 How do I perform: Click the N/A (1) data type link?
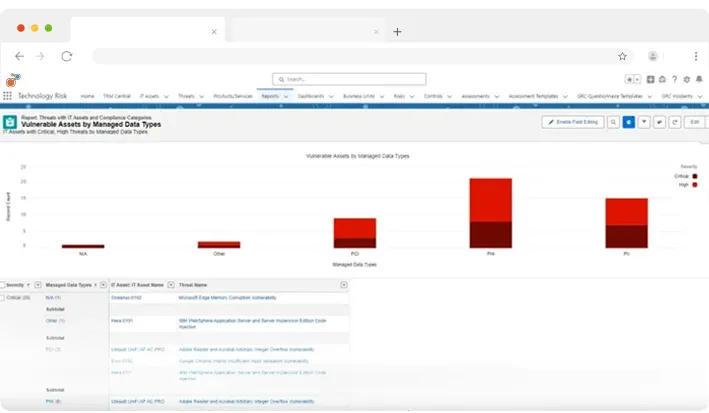(x=53, y=298)
